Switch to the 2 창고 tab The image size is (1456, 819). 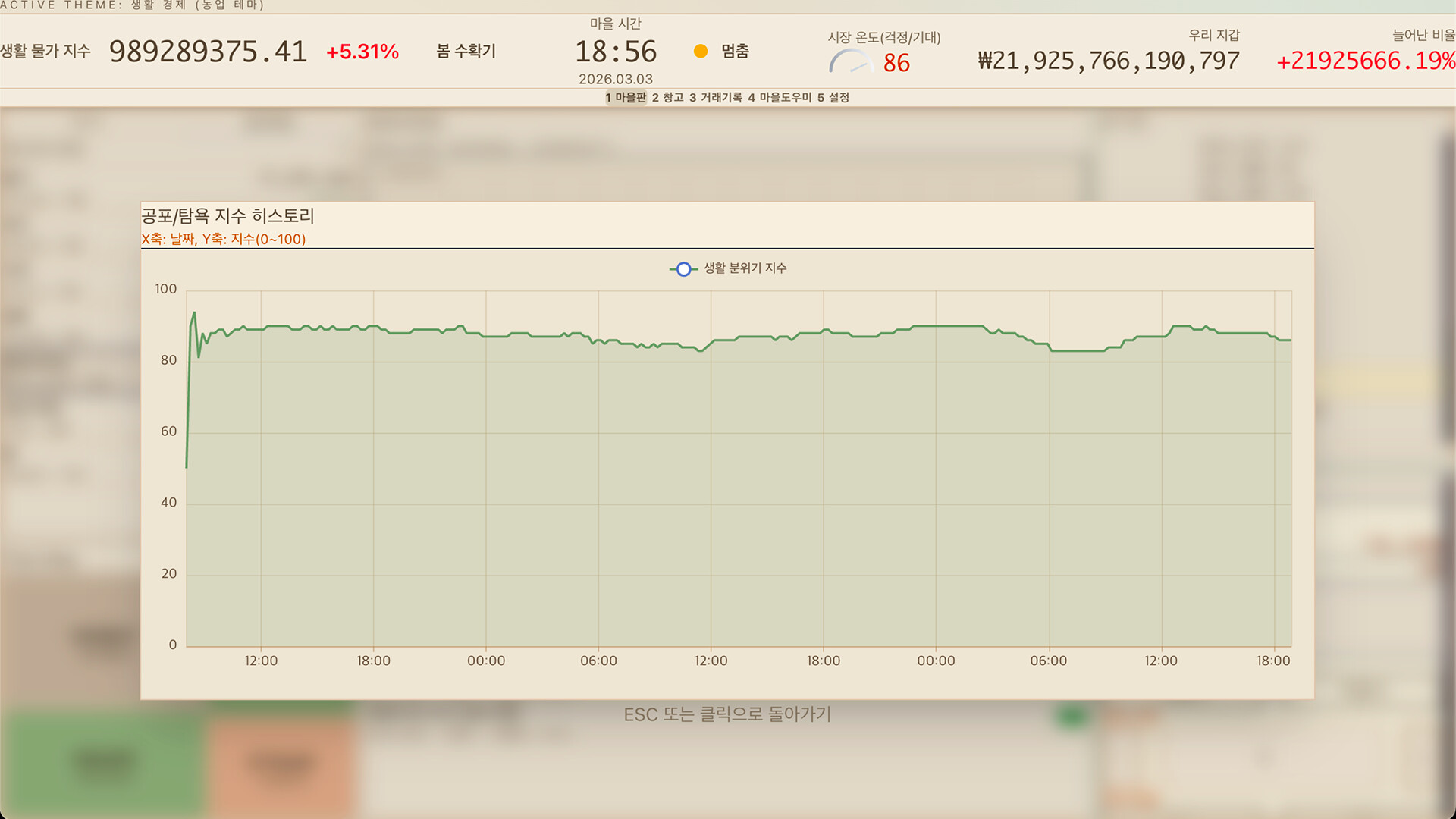tap(668, 98)
